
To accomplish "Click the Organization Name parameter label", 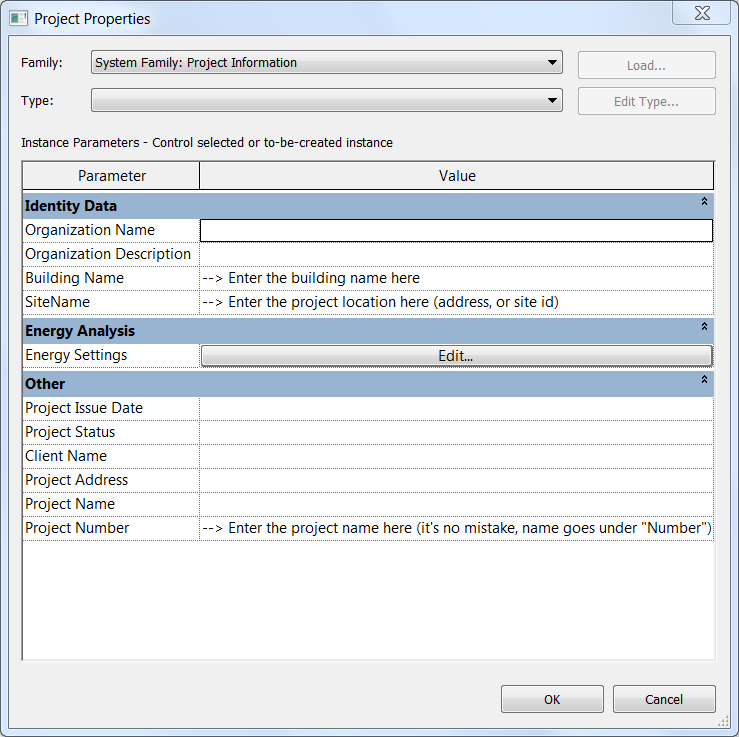I will tap(90, 230).
